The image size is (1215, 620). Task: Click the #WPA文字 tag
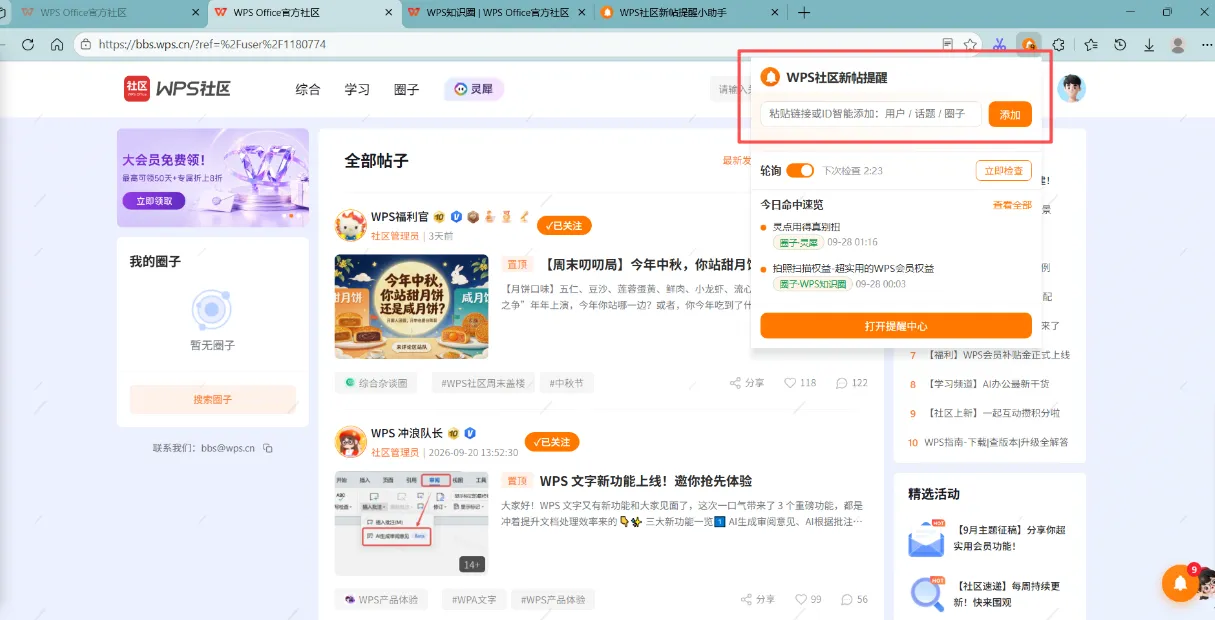(474, 600)
